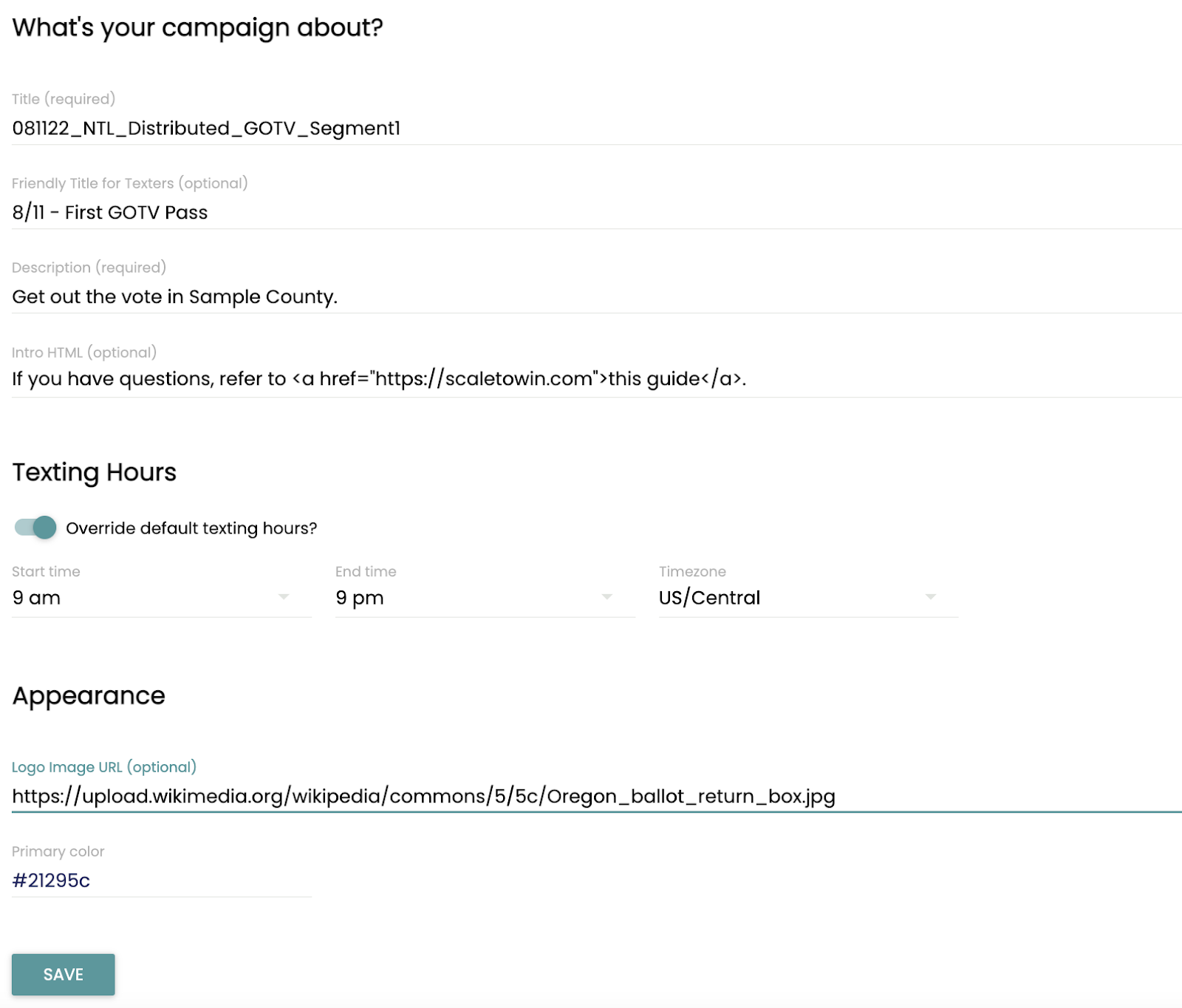Click the 'Timezone' label
Image resolution: width=1182 pixels, height=1008 pixels.
692,571
